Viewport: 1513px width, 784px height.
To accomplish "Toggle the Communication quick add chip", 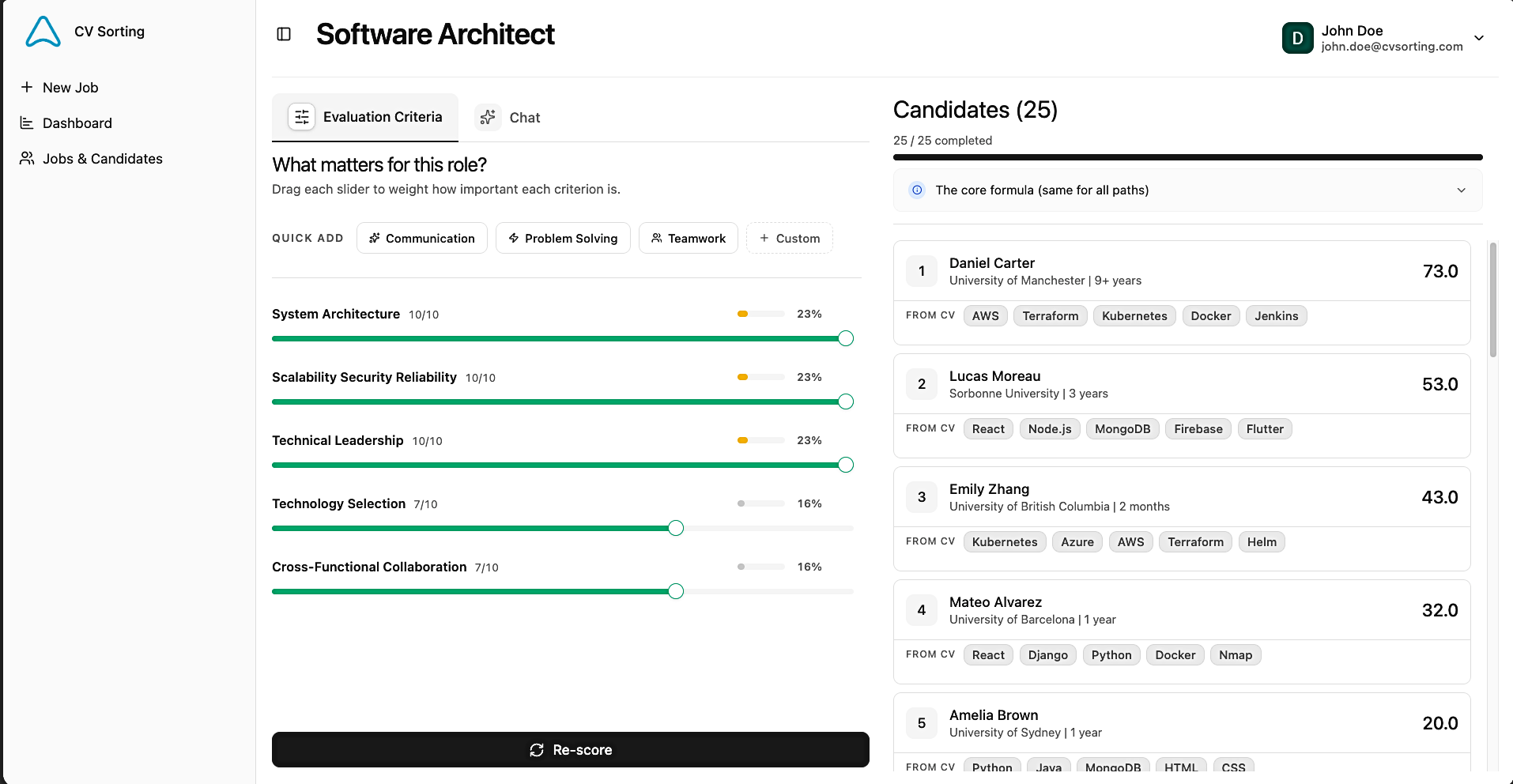I will (x=421, y=238).
